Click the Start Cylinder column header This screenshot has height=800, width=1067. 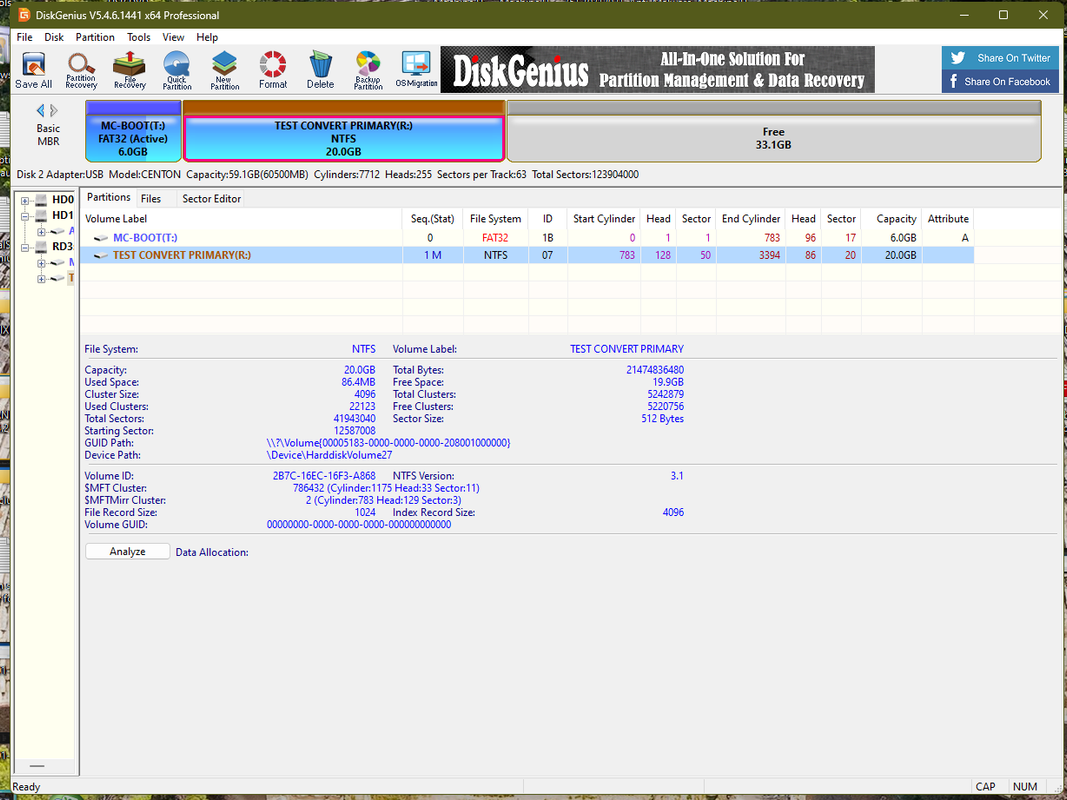point(604,219)
